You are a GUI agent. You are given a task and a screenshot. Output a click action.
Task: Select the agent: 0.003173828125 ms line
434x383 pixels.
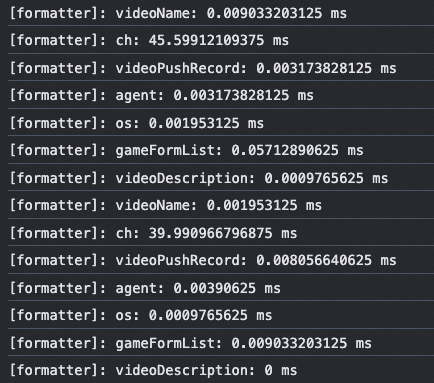162,95
